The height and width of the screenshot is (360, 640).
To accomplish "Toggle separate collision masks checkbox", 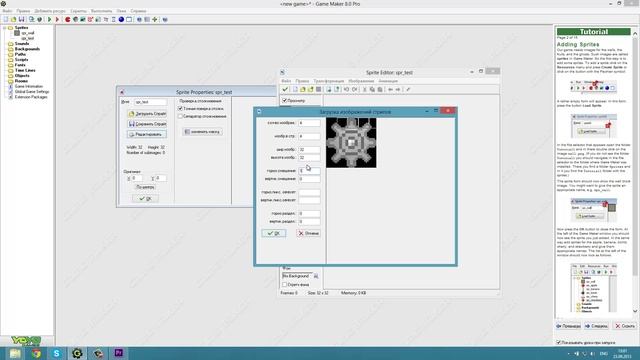I will click(x=180, y=116).
